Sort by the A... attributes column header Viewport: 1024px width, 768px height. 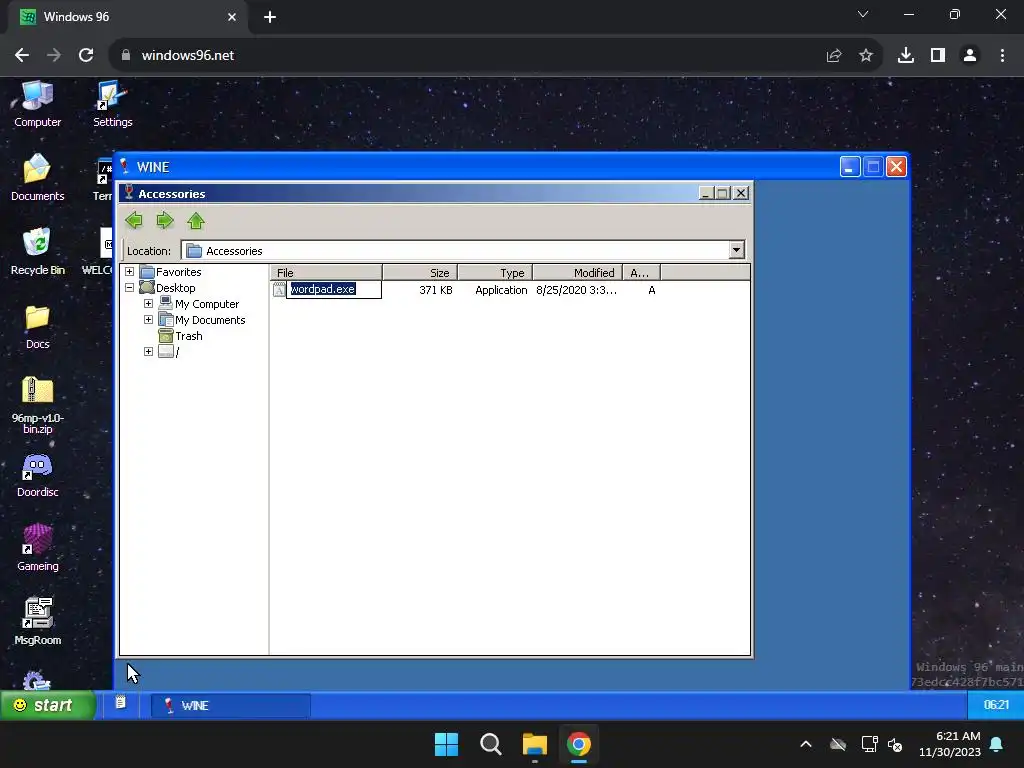pyautogui.click(x=641, y=272)
